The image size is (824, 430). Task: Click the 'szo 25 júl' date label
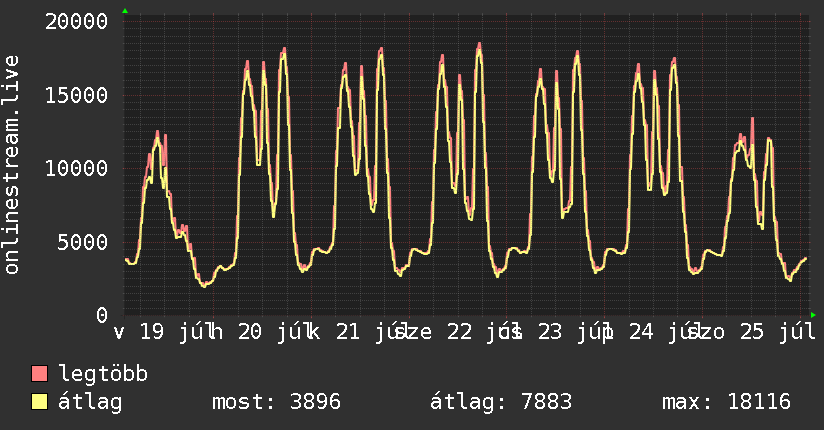click(751, 333)
